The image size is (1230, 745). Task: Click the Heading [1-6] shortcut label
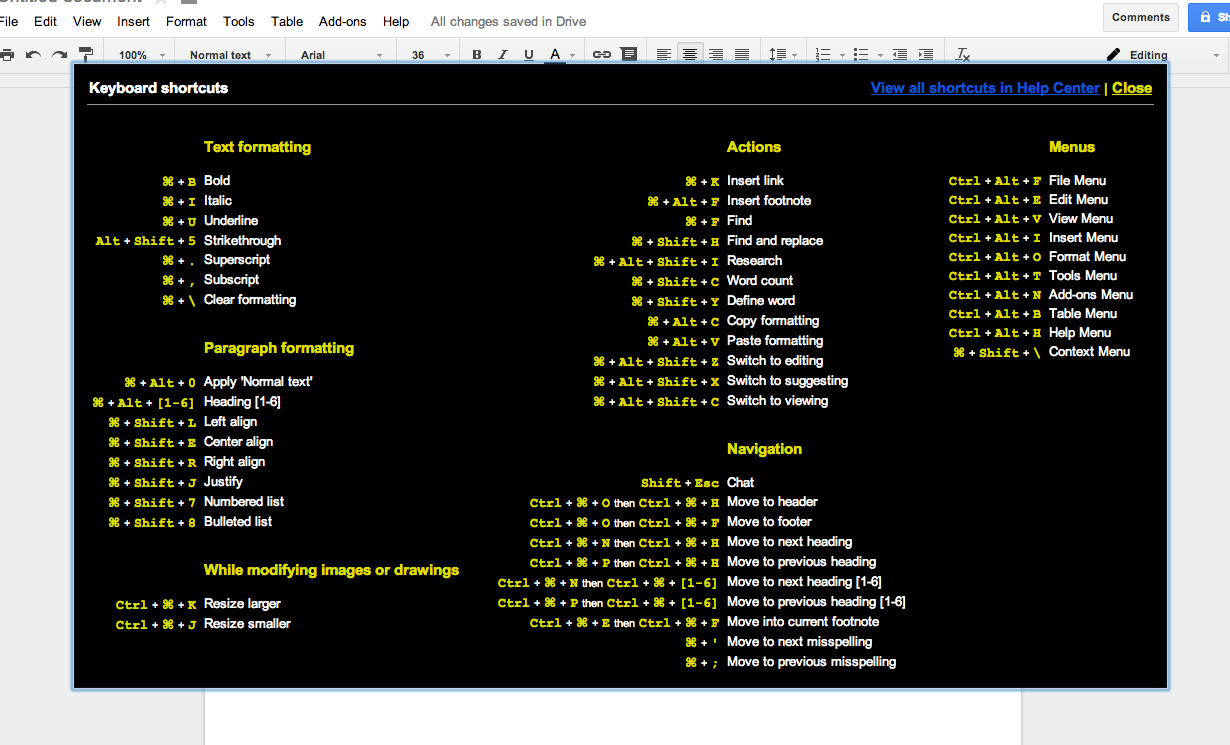pos(242,402)
